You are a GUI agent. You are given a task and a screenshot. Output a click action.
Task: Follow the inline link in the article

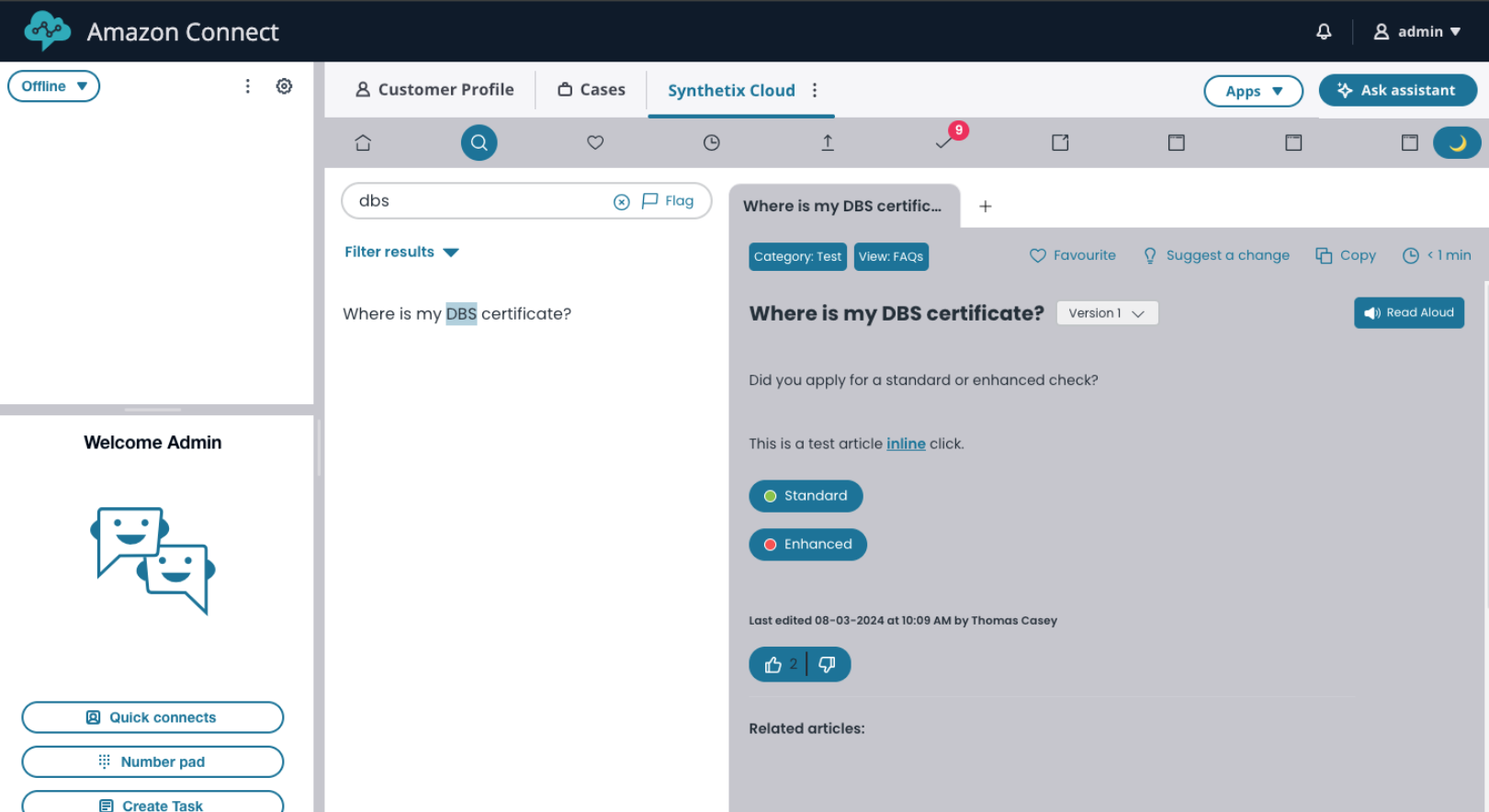906,444
